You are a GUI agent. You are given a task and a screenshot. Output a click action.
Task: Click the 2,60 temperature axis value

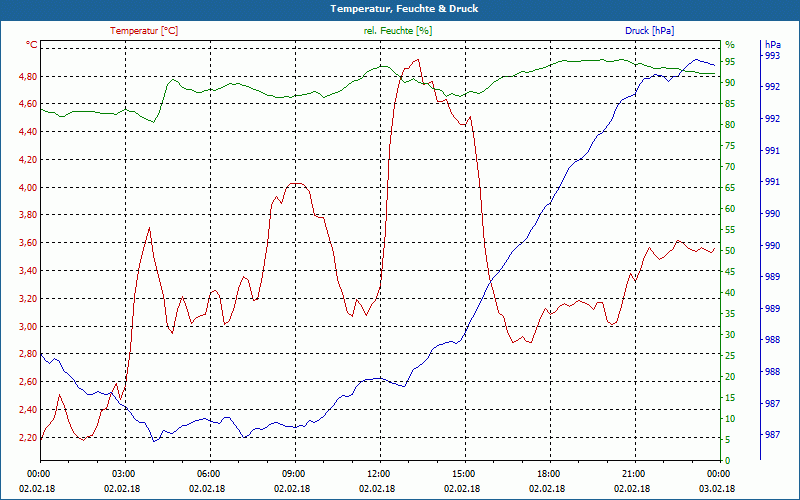point(28,382)
